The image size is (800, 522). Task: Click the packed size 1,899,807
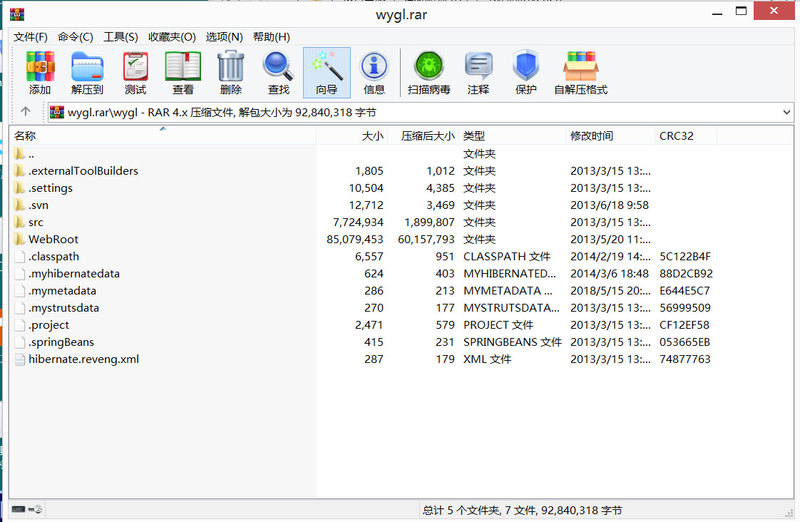429,222
